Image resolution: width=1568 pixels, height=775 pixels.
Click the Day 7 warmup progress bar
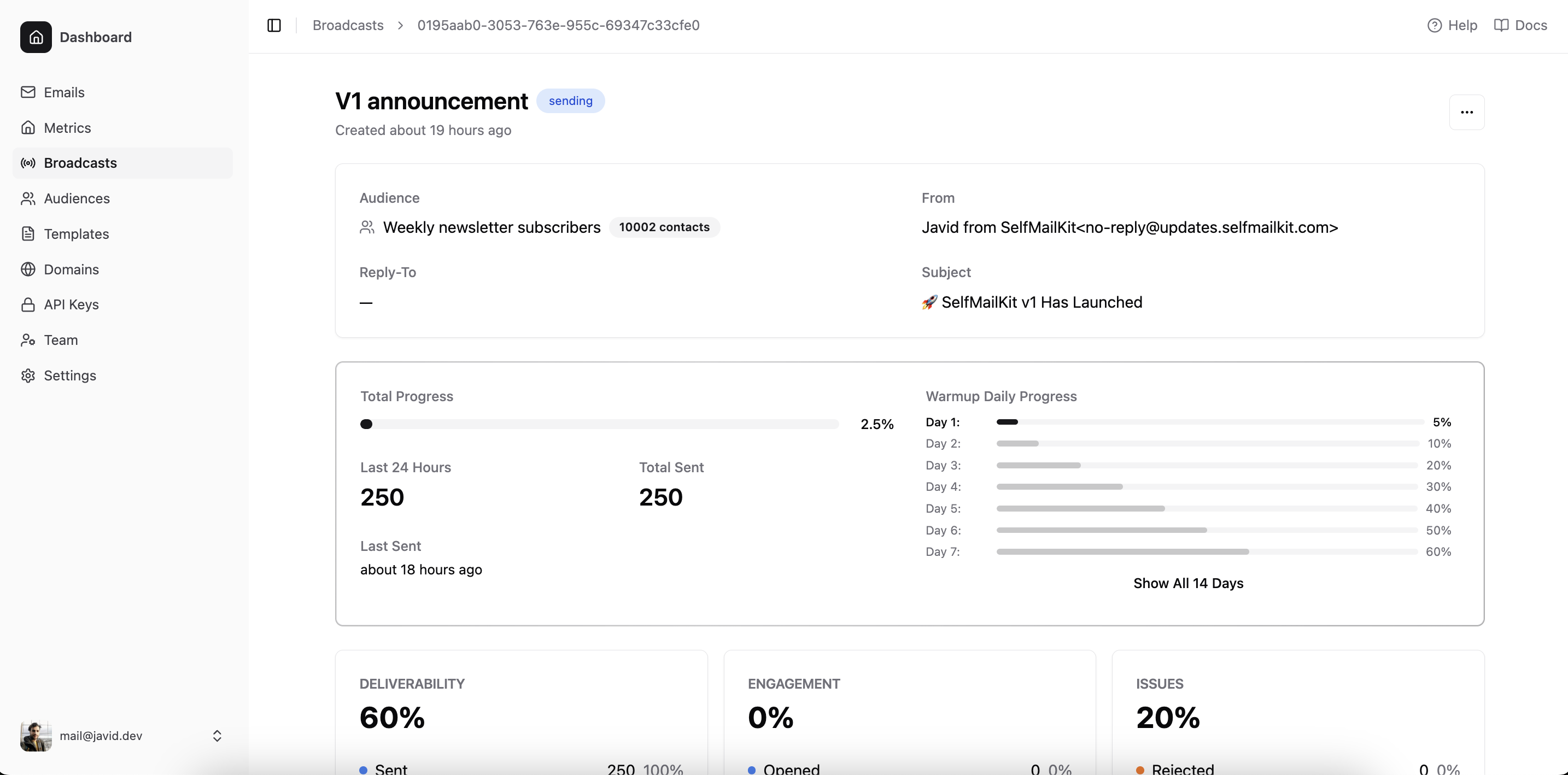[1208, 552]
